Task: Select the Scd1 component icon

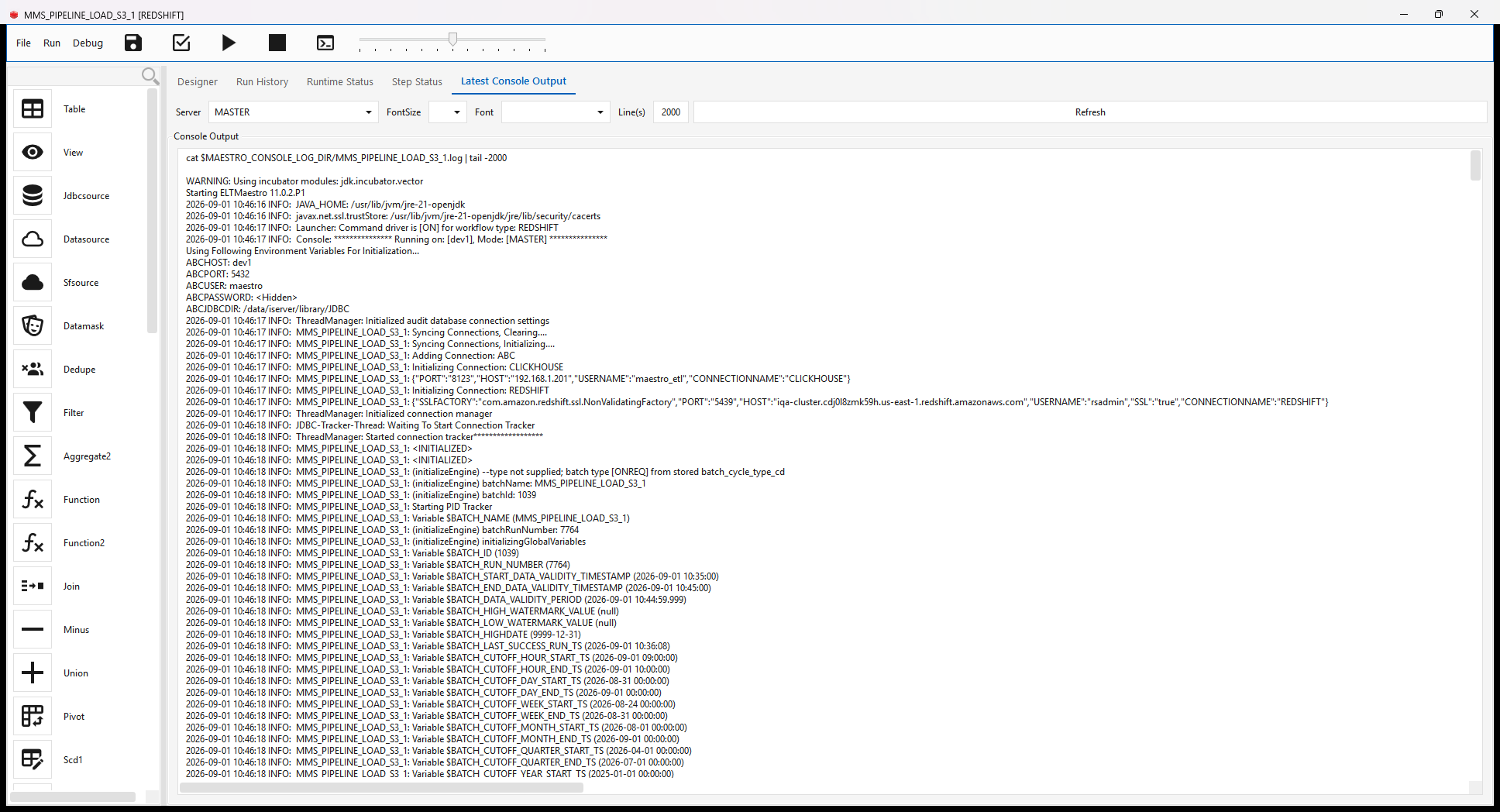Action: pos(33,760)
